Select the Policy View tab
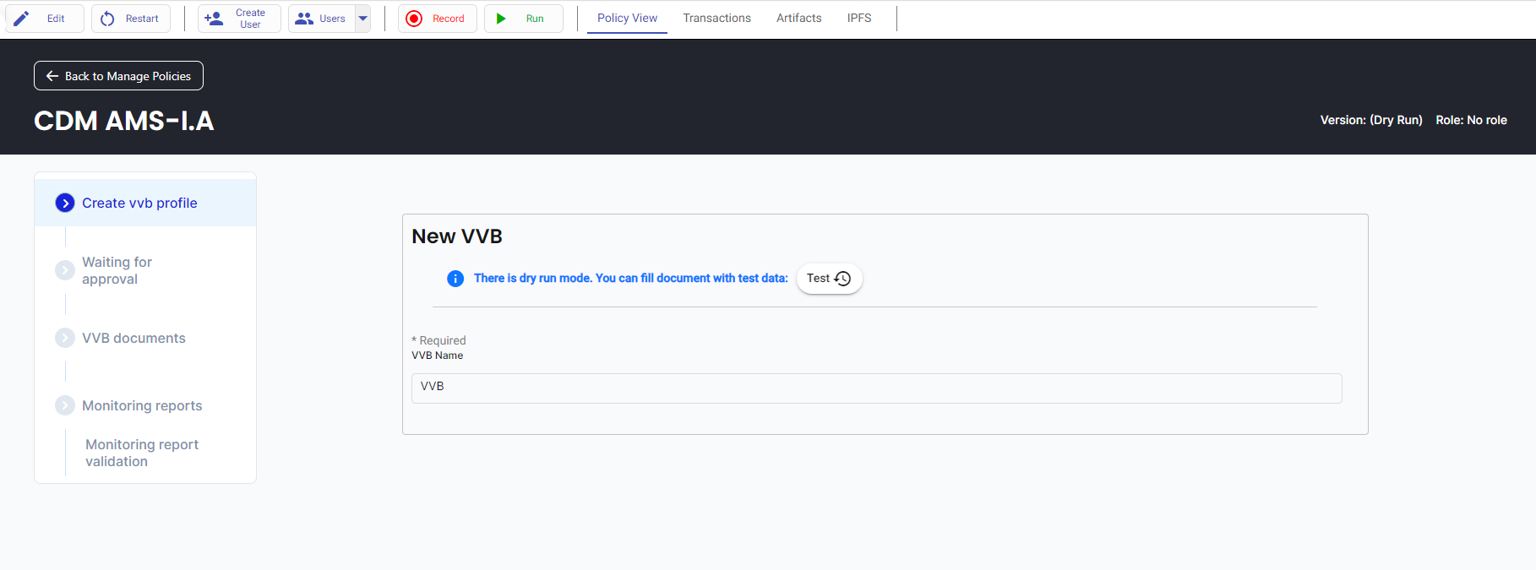 627,18
